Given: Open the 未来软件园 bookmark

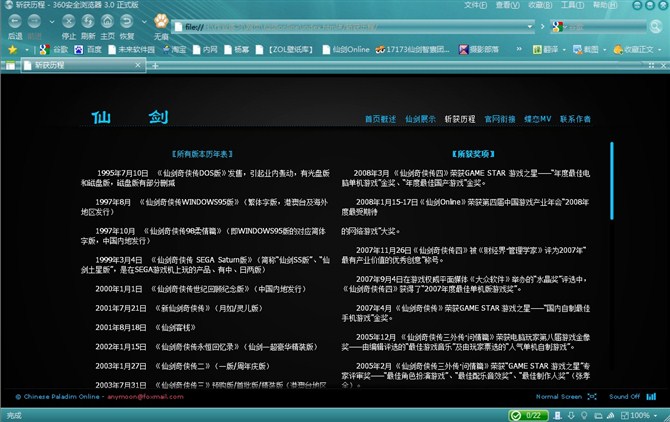Looking at the screenshot, I should pos(131,50).
